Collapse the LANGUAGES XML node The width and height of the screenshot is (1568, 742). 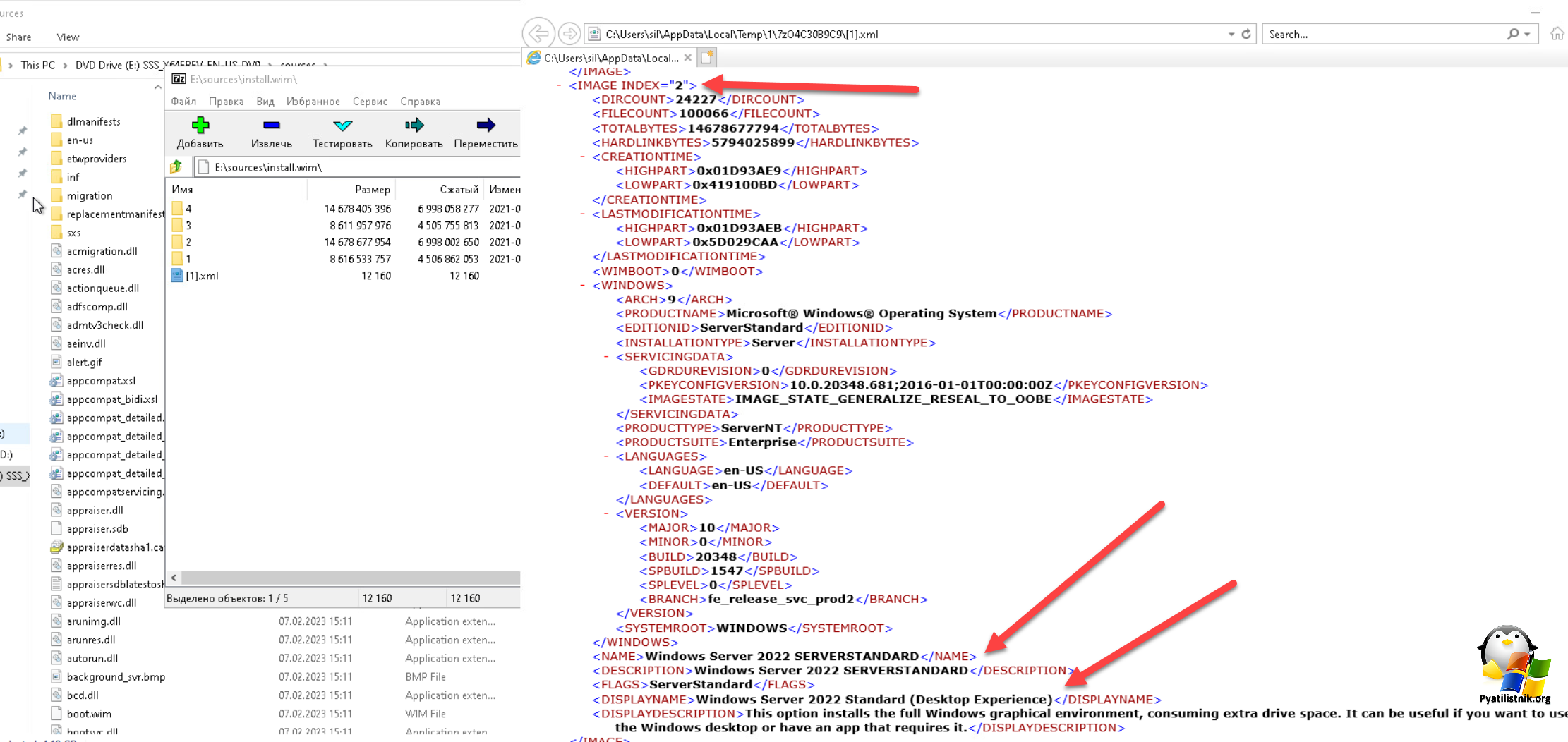point(605,456)
